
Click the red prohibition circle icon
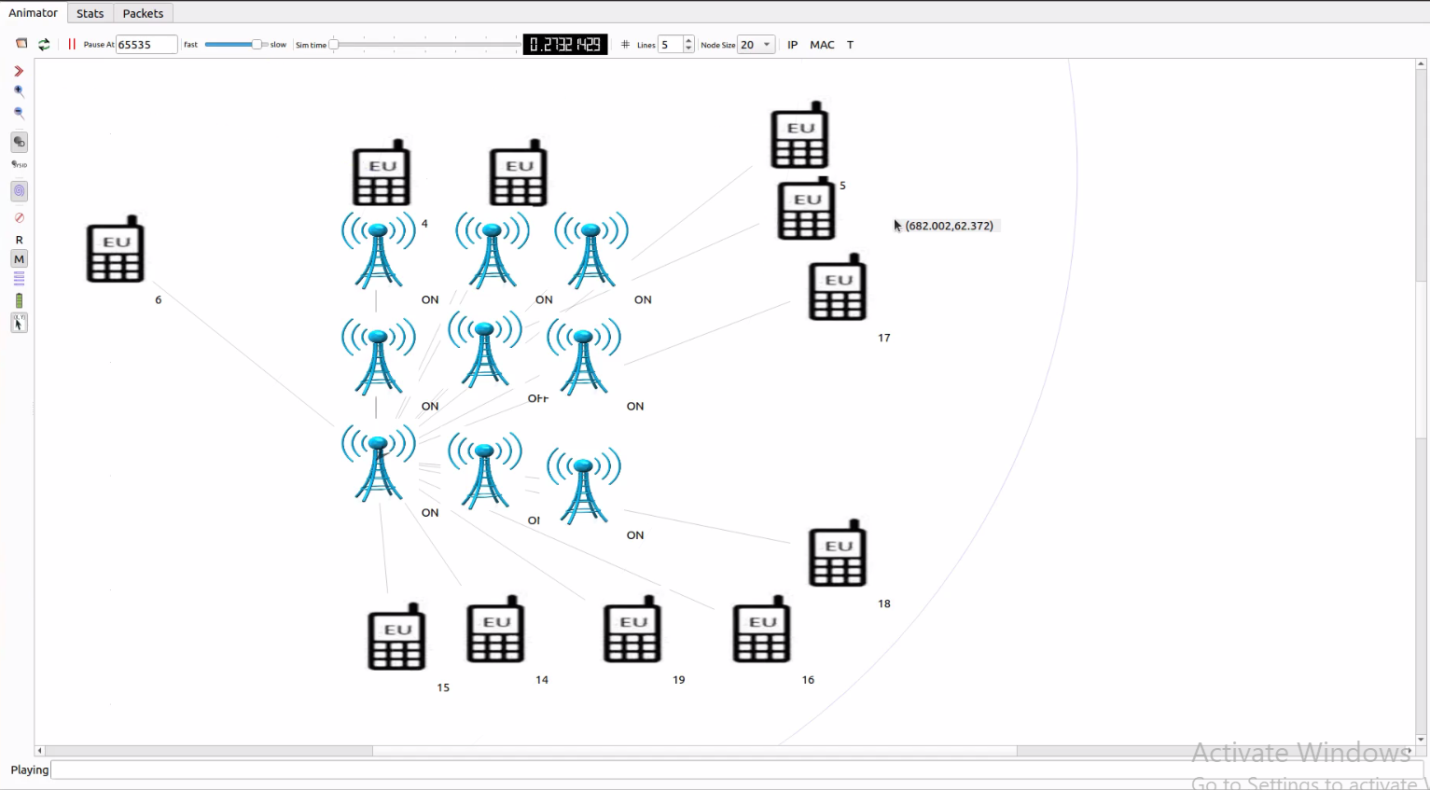pyautogui.click(x=19, y=218)
